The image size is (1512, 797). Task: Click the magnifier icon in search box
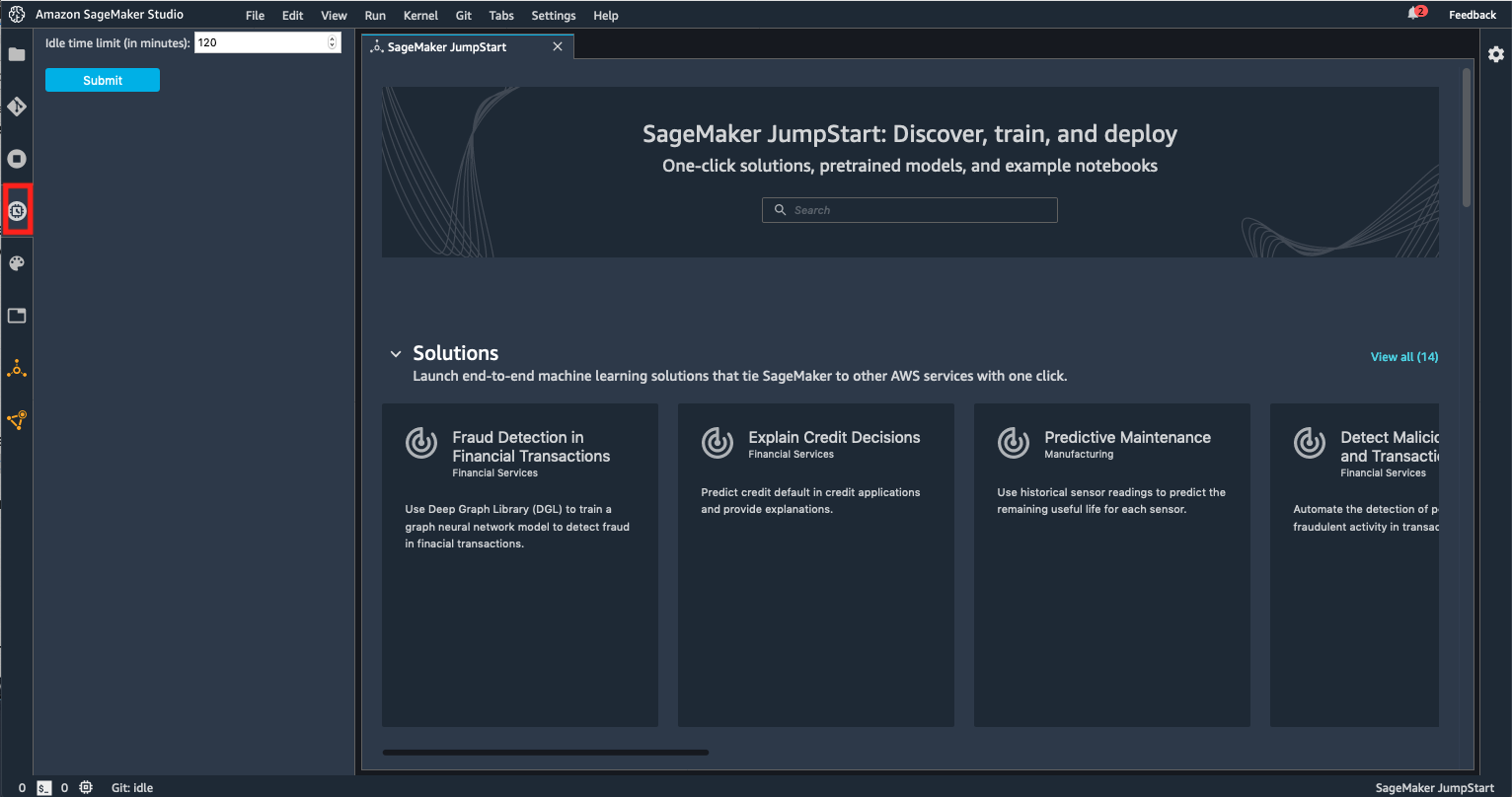[781, 210]
